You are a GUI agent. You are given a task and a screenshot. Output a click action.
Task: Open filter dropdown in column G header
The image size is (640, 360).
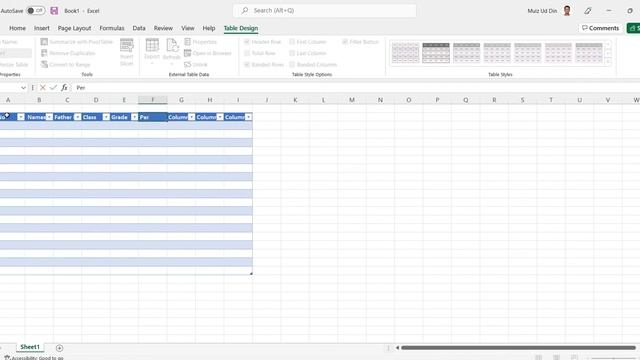click(x=191, y=117)
